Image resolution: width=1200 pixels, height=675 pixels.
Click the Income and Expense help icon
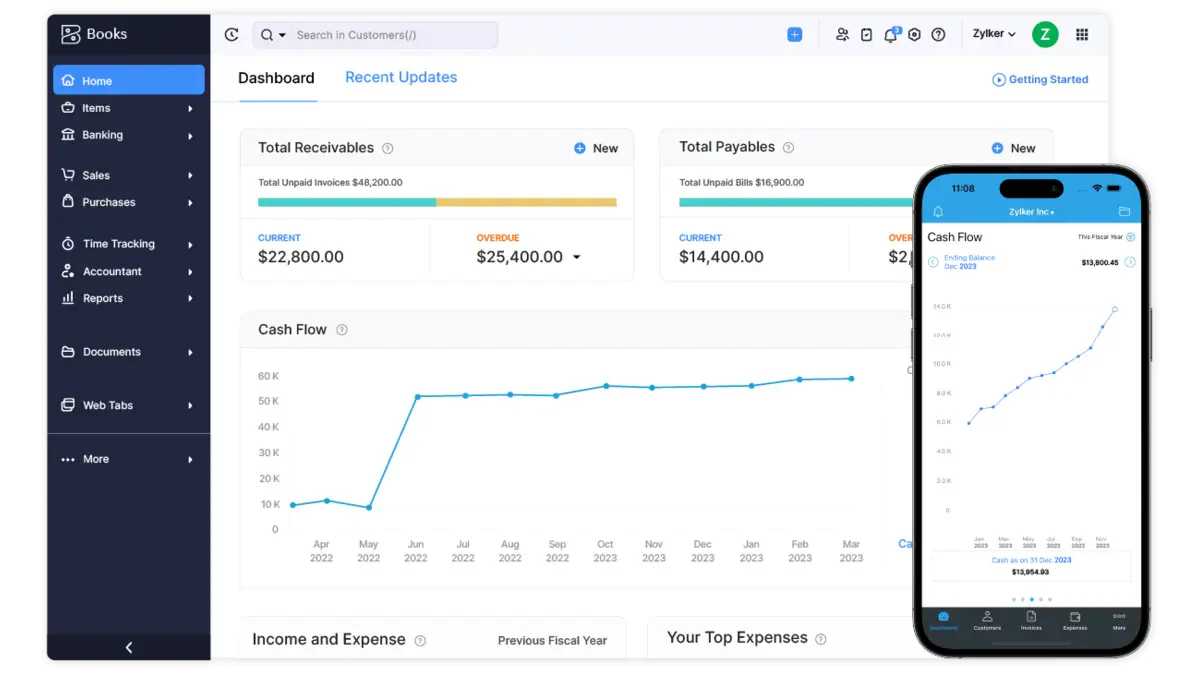point(420,641)
